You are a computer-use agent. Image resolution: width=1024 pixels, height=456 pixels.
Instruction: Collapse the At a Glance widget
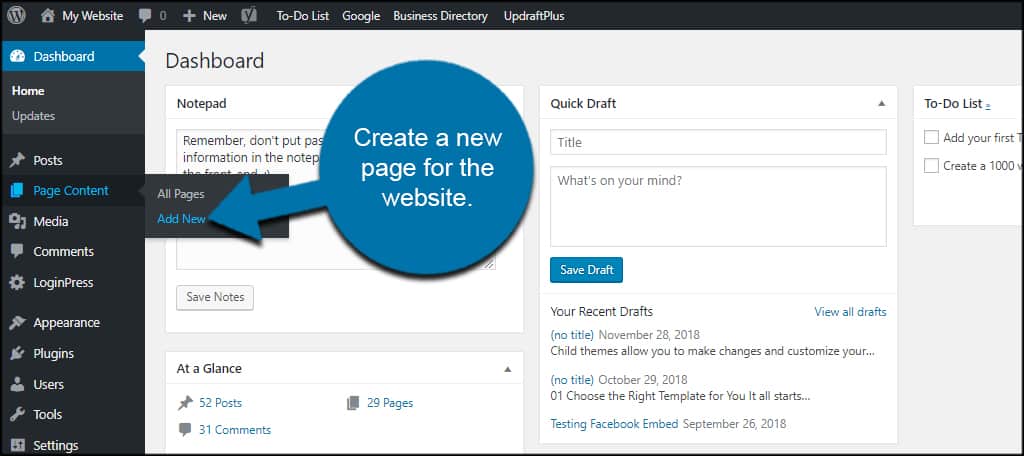(507, 369)
